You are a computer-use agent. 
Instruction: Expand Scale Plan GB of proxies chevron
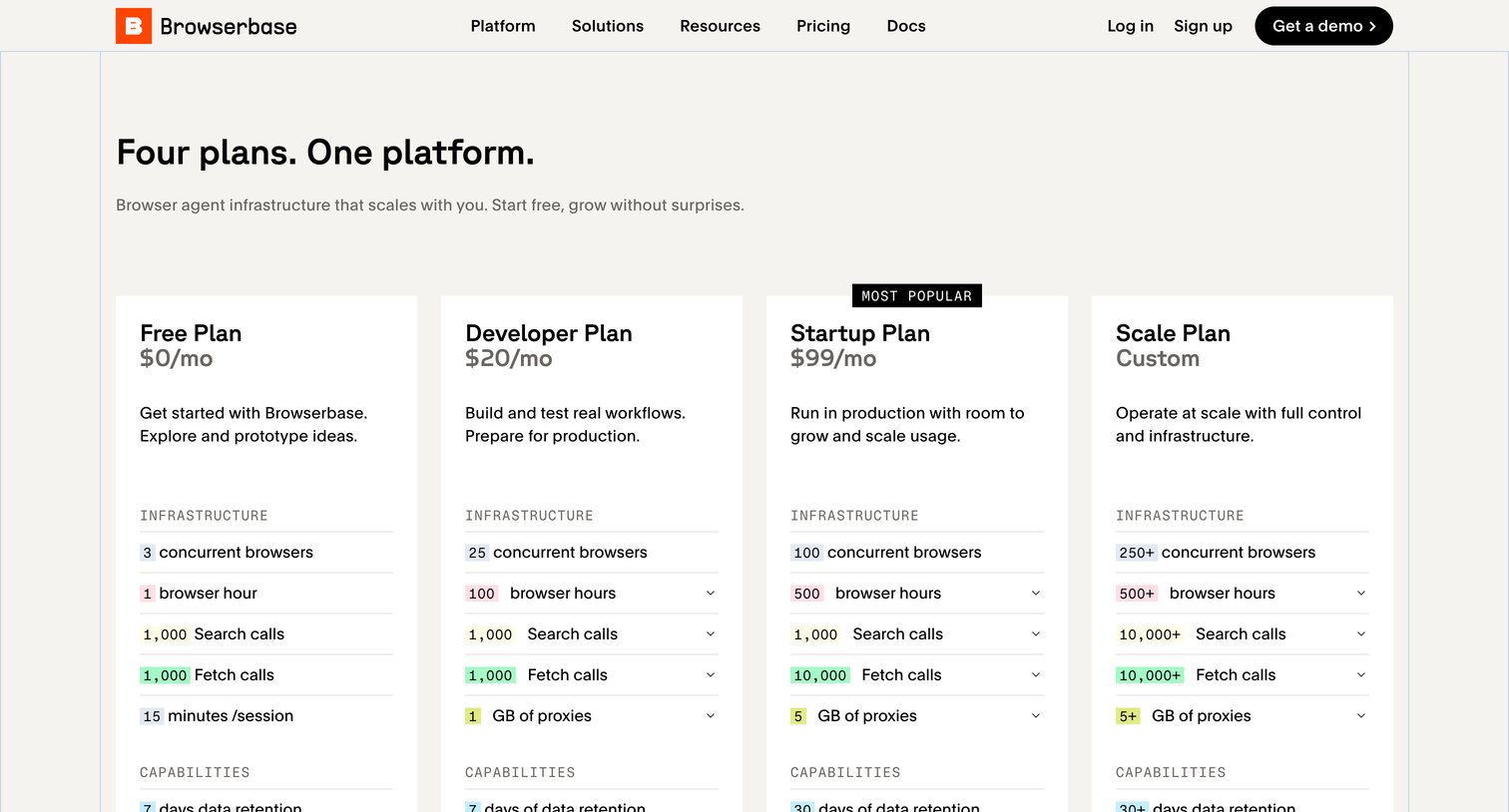point(1361,716)
